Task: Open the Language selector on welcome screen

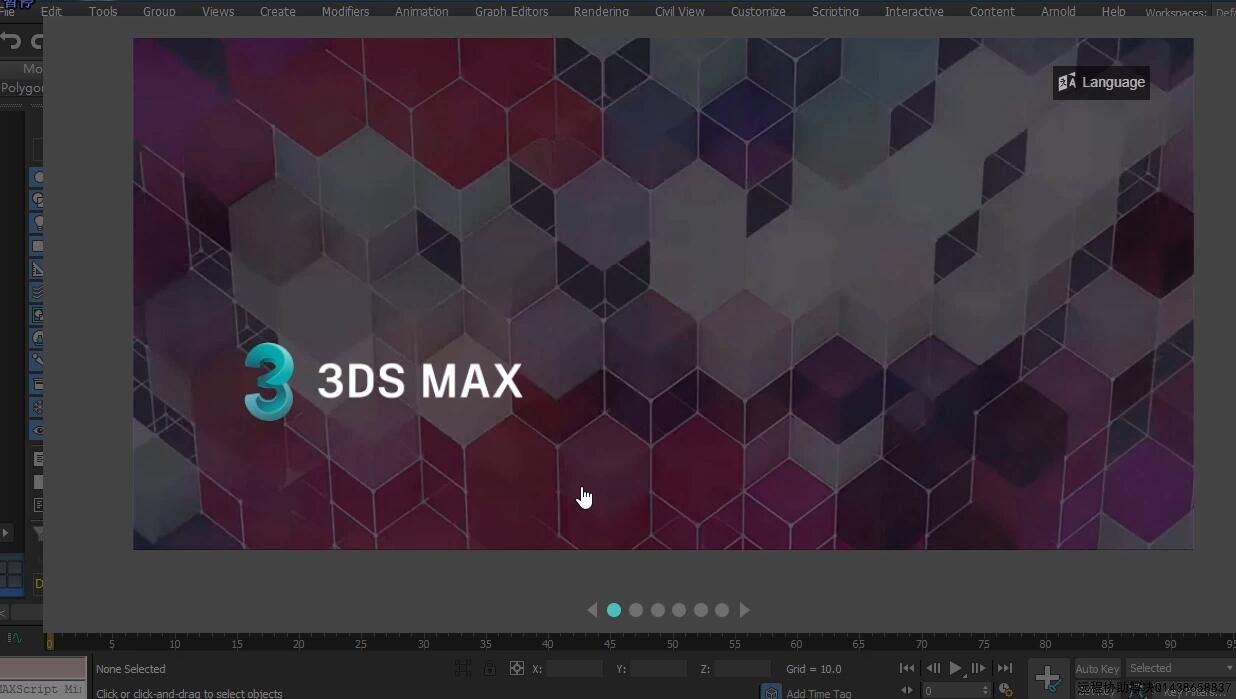Action: click(x=1101, y=82)
